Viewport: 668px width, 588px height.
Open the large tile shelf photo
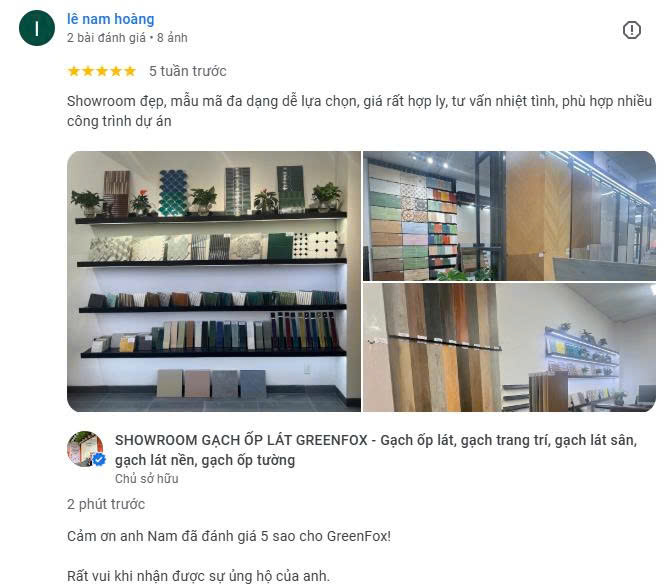point(214,281)
